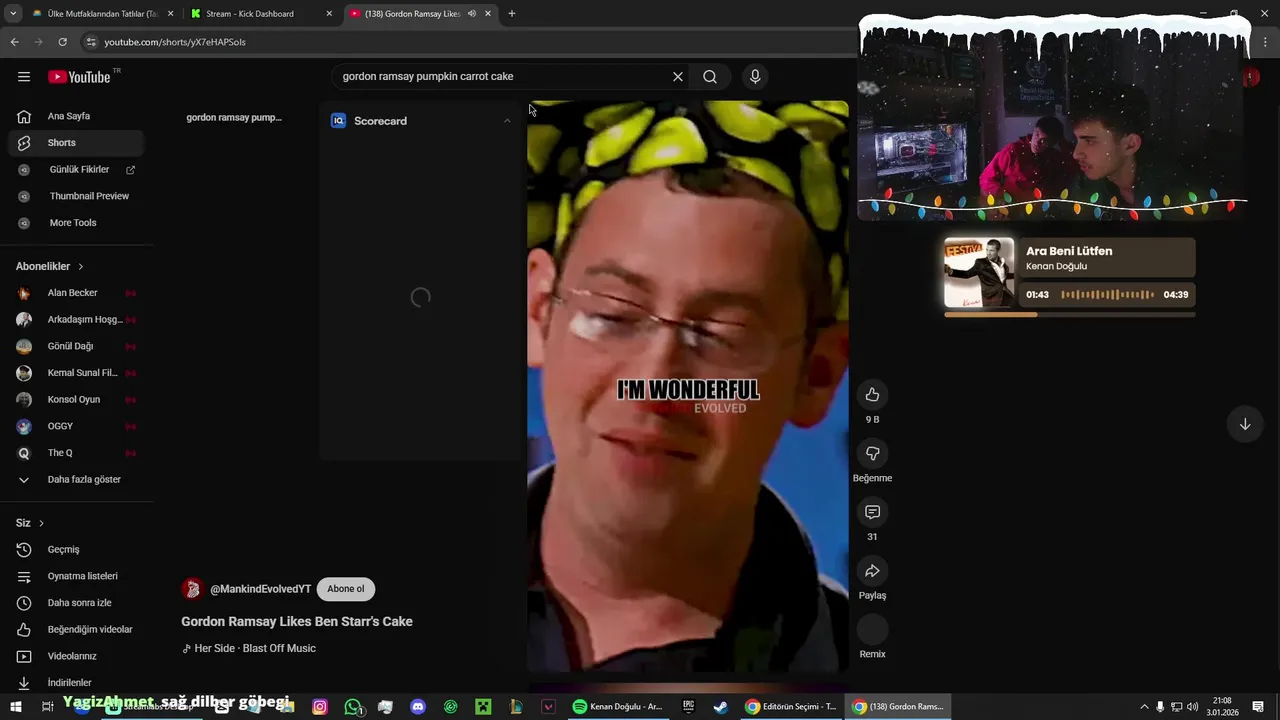Screen dimensions: 1280x720
Task: Open Kemal Sunal Fil... subscription channel
Action: tap(76, 373)
